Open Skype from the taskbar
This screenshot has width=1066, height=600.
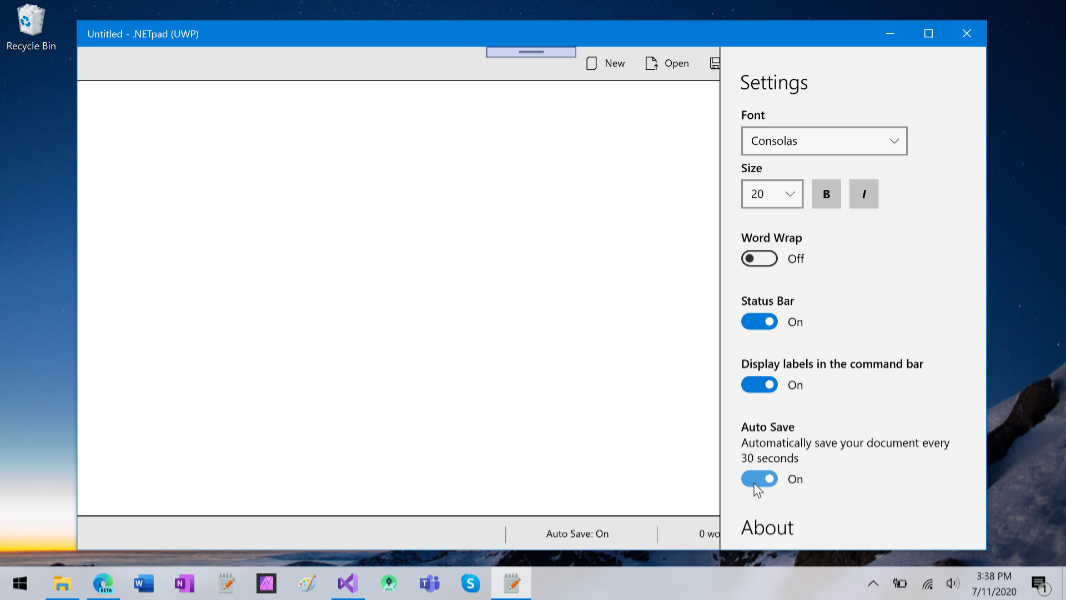point(470,583)
